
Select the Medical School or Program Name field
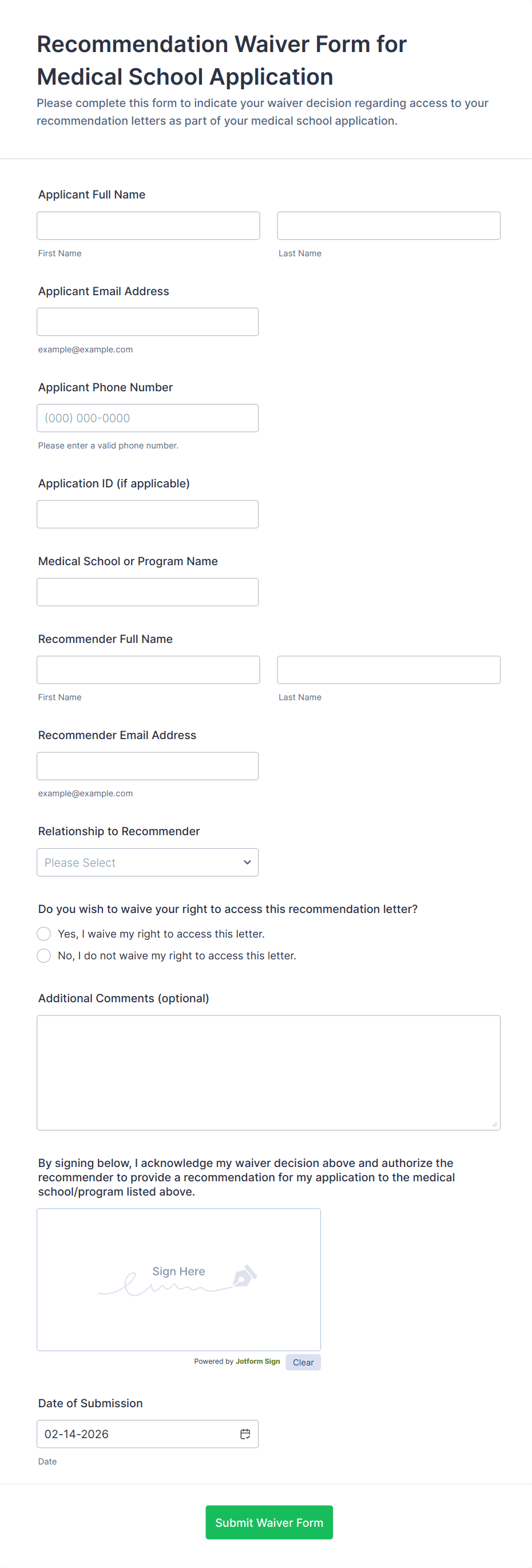pos(148,592)
